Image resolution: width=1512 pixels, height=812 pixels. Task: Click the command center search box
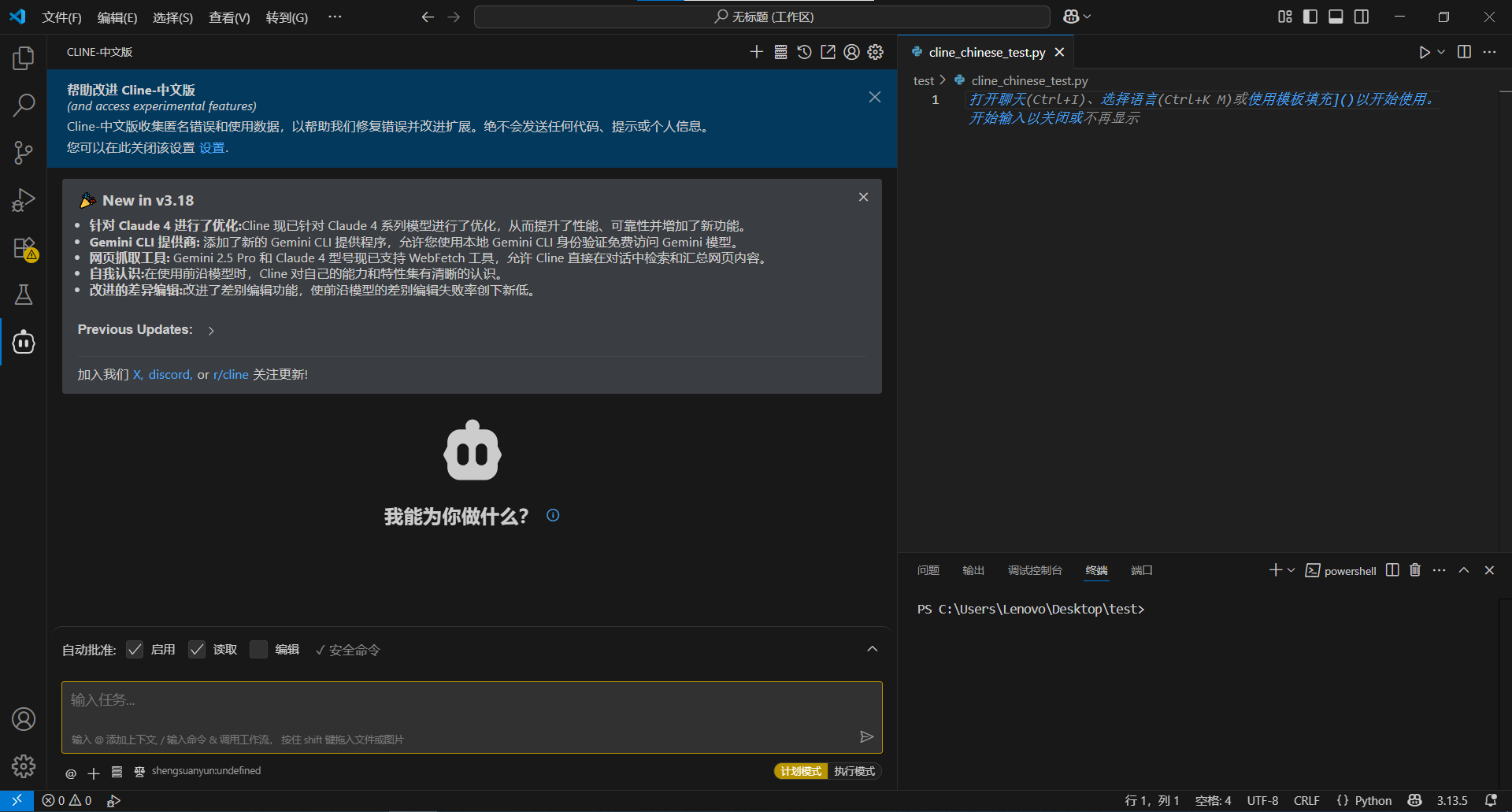(x=762, y=17)
